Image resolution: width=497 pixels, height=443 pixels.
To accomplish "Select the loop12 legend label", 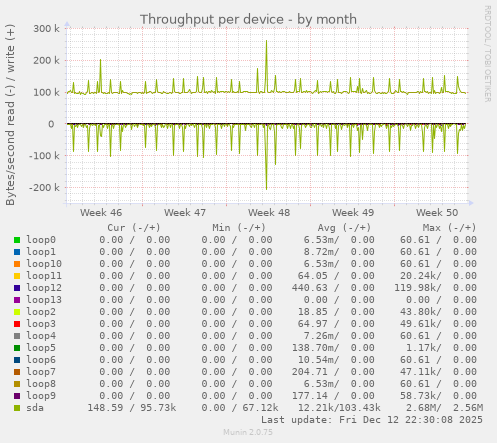I will tap(44, 288).
